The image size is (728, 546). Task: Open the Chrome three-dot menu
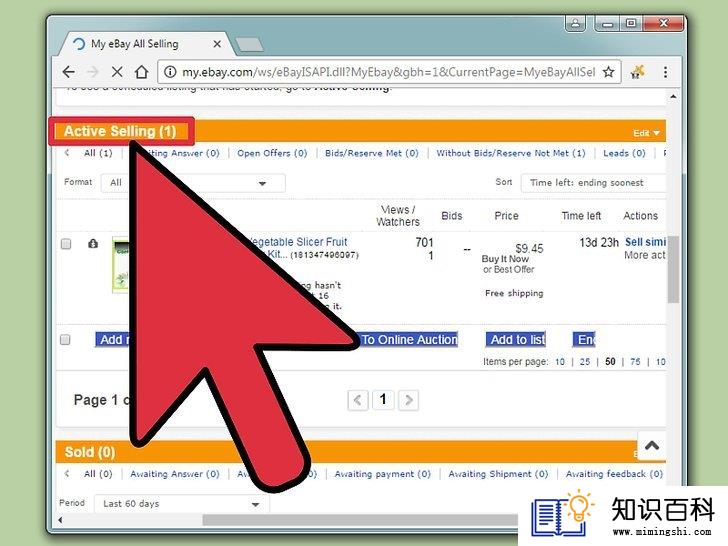[x=665, y=72]
